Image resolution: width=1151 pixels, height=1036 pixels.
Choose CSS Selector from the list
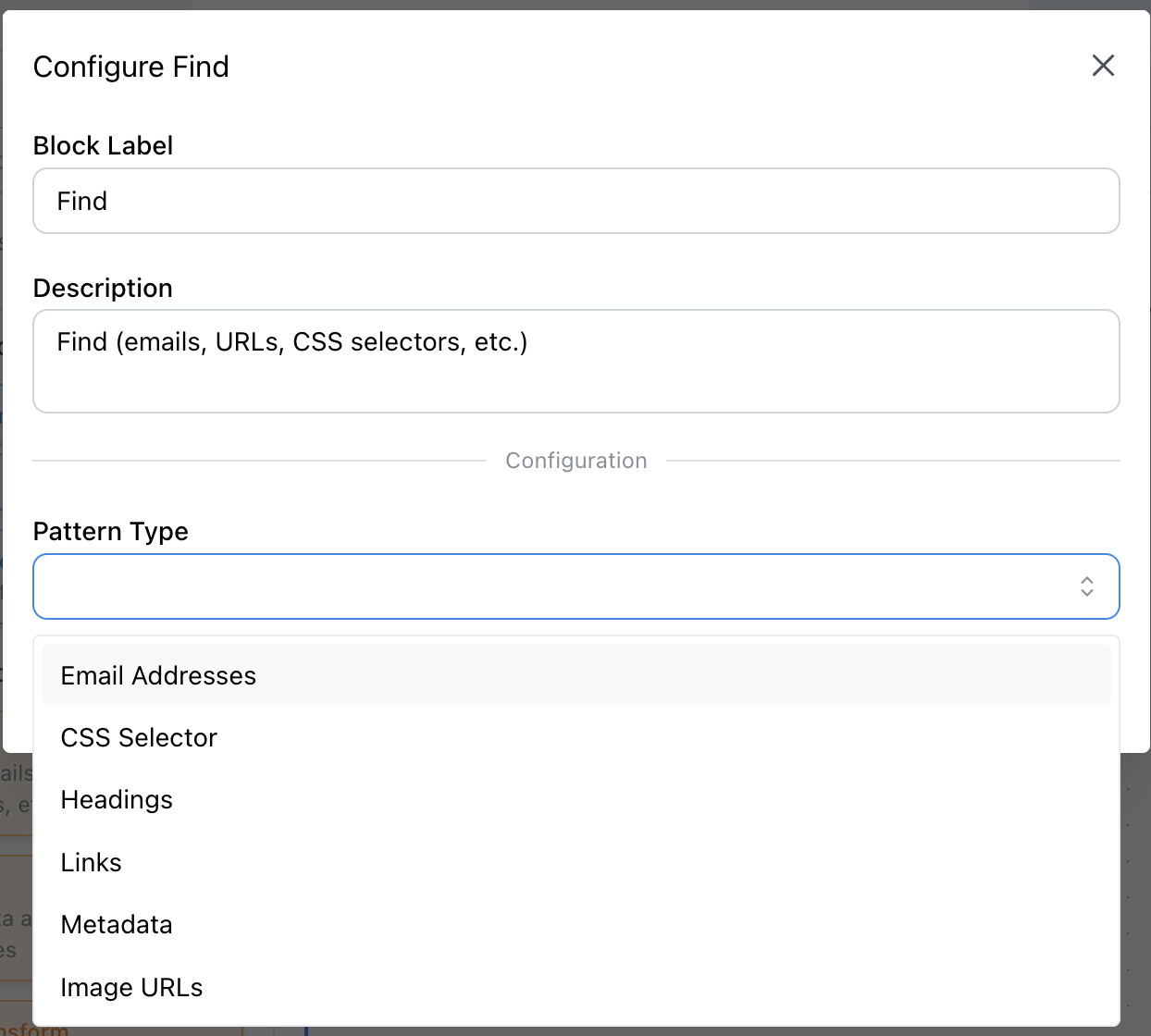click(139, 738)
